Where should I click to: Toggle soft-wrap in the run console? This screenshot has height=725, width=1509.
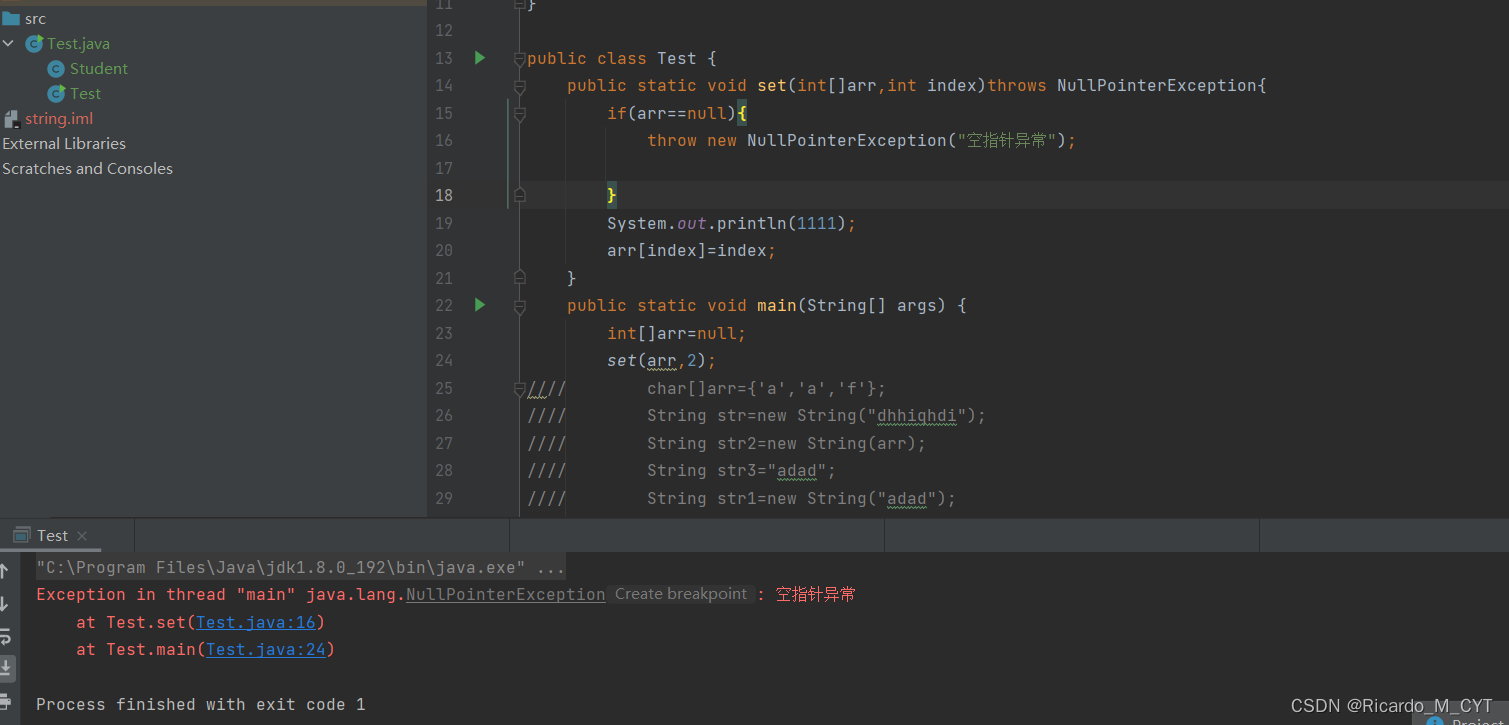click(x=5, y=636)
